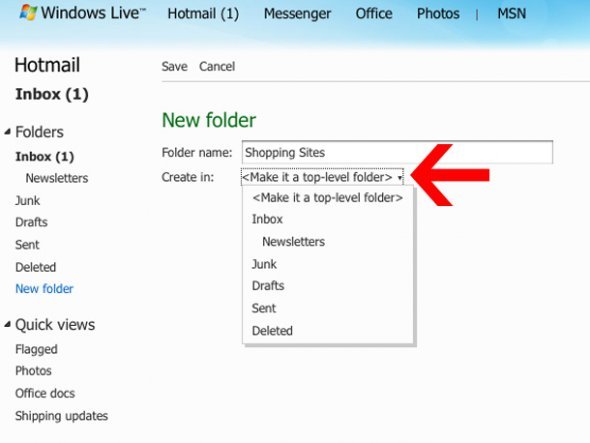Open Office in the top bar
Screen dimensions: 590x443
pos(374,14)
